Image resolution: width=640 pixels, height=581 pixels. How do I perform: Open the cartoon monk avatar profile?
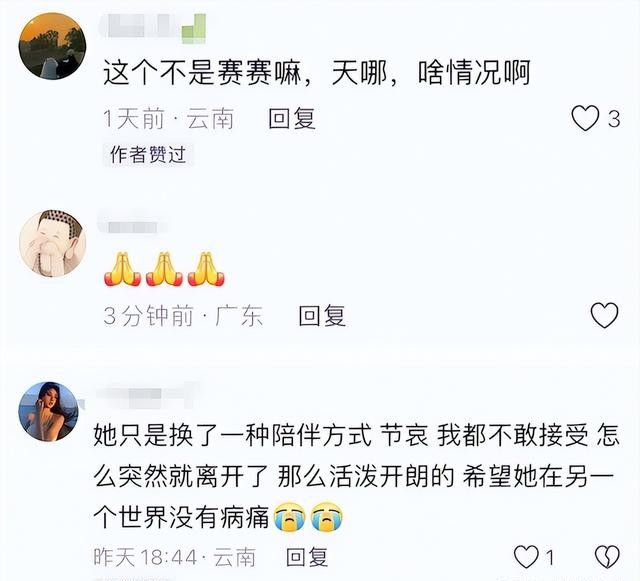(x=52, y=243)
